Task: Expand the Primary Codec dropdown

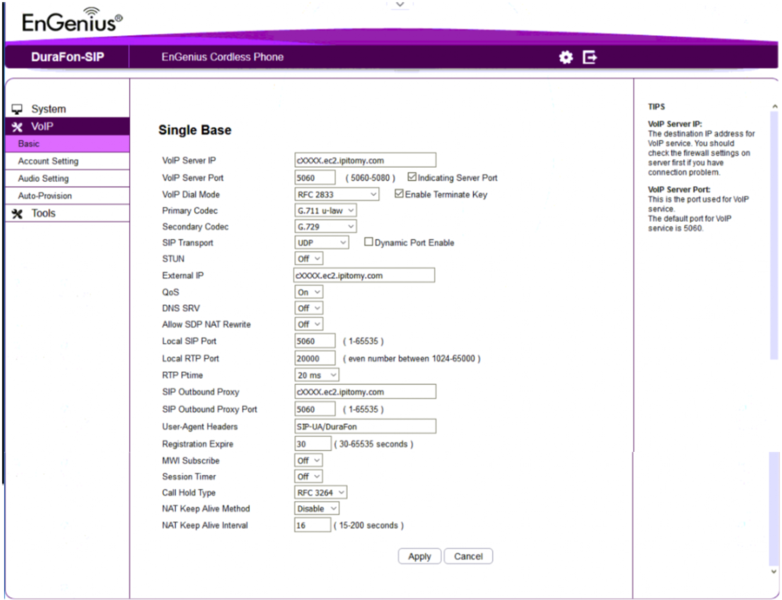Action: tap(326, 211)
